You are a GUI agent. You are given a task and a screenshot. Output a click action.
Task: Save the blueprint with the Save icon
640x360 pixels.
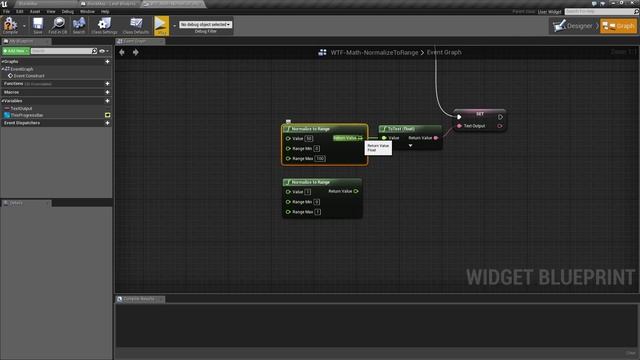[x=38, y=24]
